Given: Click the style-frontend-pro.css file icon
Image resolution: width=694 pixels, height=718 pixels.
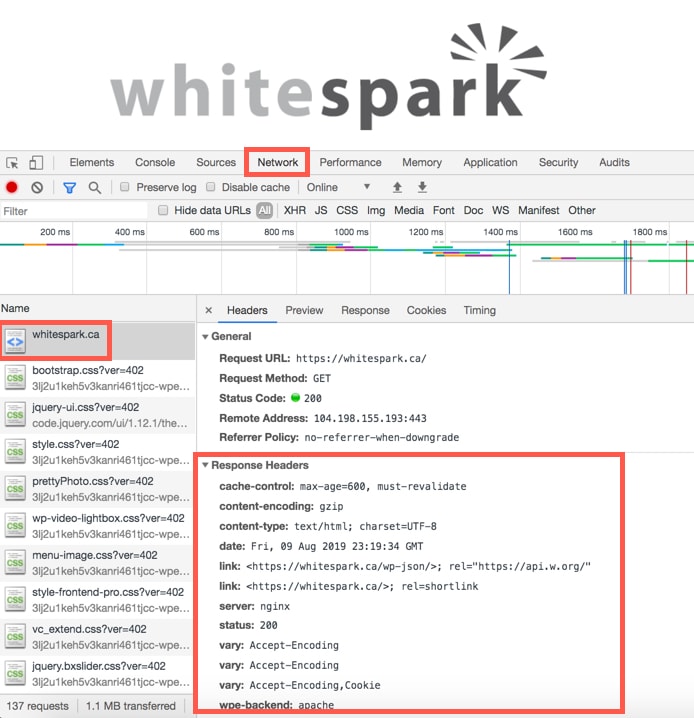Looking at the screenshot, I should point(15,600).
